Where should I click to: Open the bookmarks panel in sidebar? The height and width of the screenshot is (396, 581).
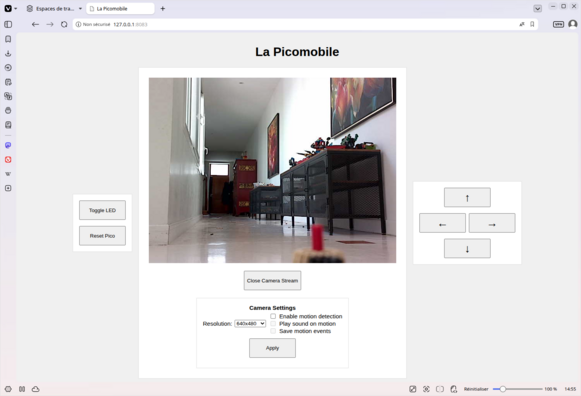[x=8, y=39]
